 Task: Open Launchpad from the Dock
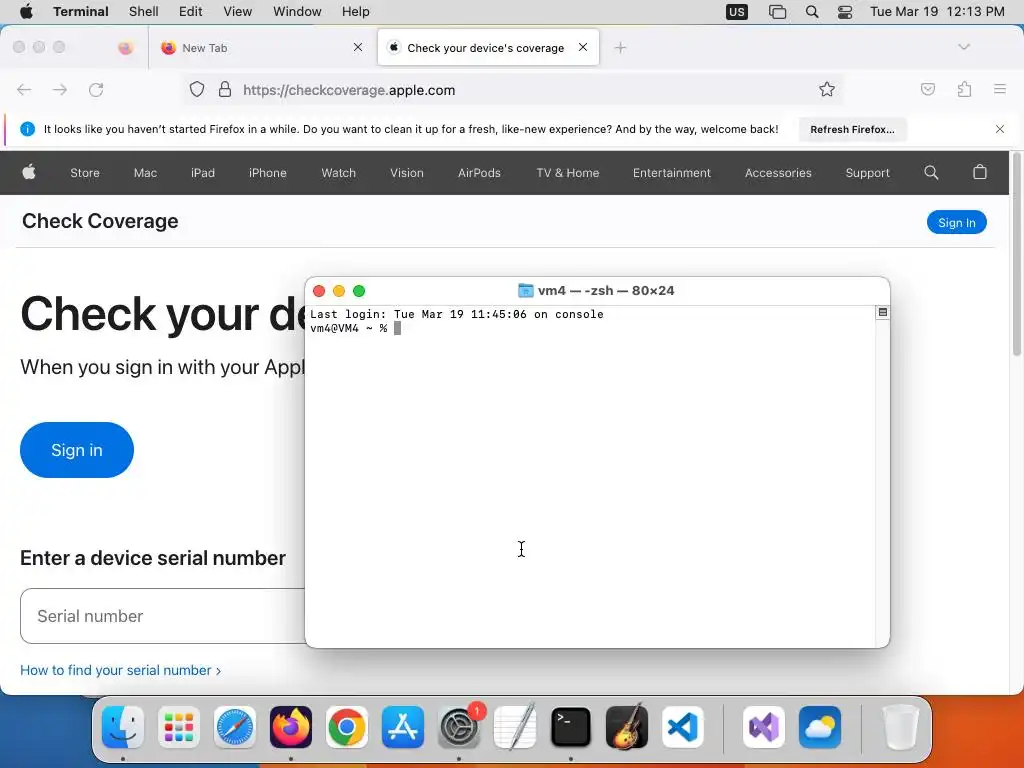click(179, 727)
